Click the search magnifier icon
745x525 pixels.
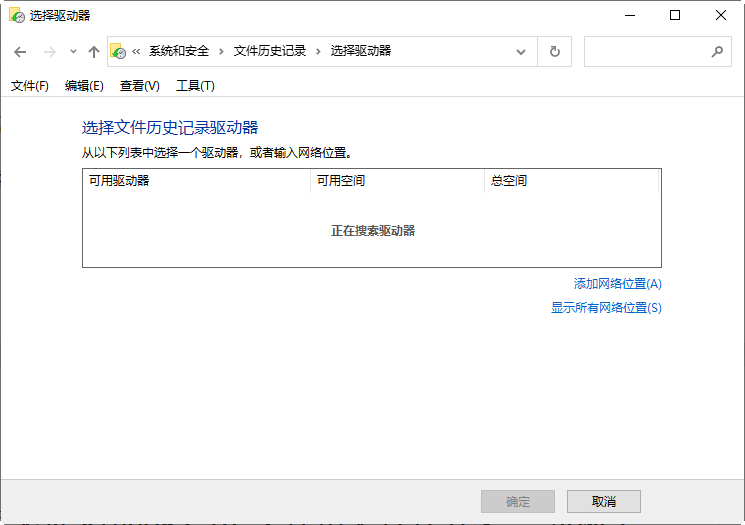click(x=716, y=52)
